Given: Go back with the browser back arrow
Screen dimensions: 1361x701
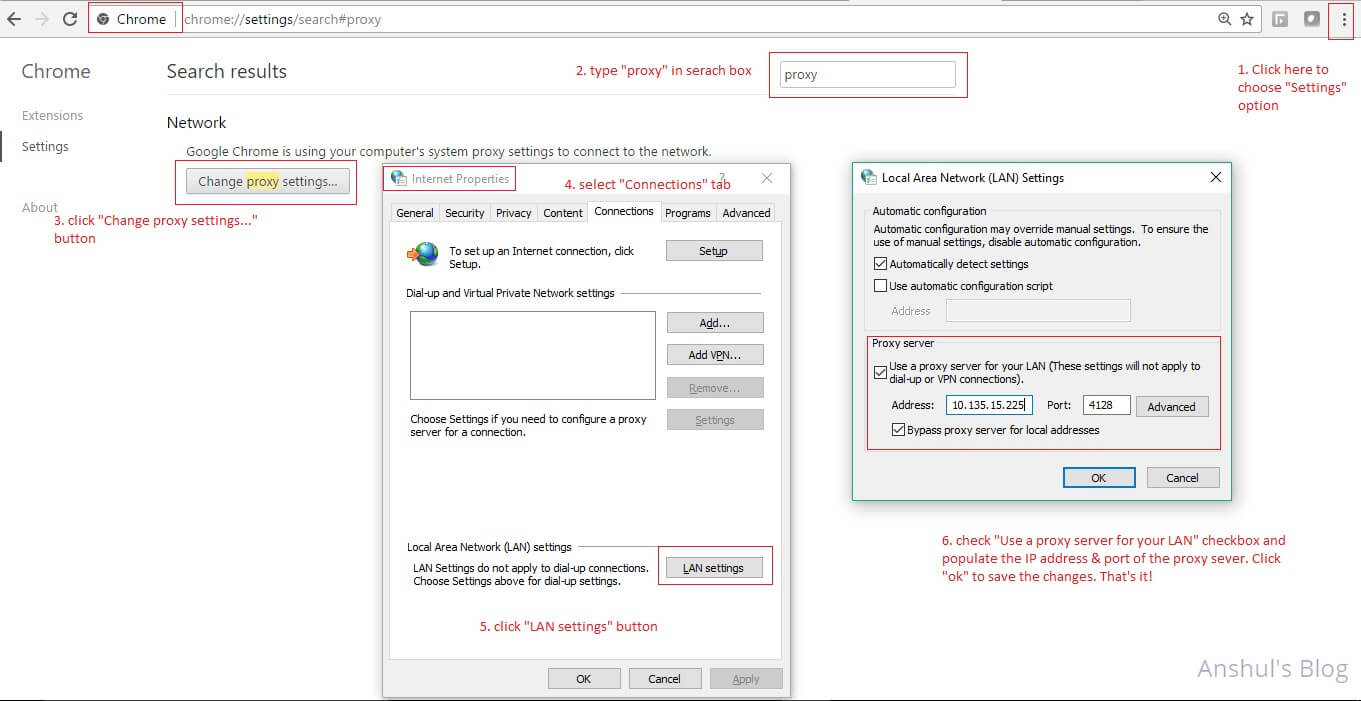Looking at the screenshot, I should 14,19.
